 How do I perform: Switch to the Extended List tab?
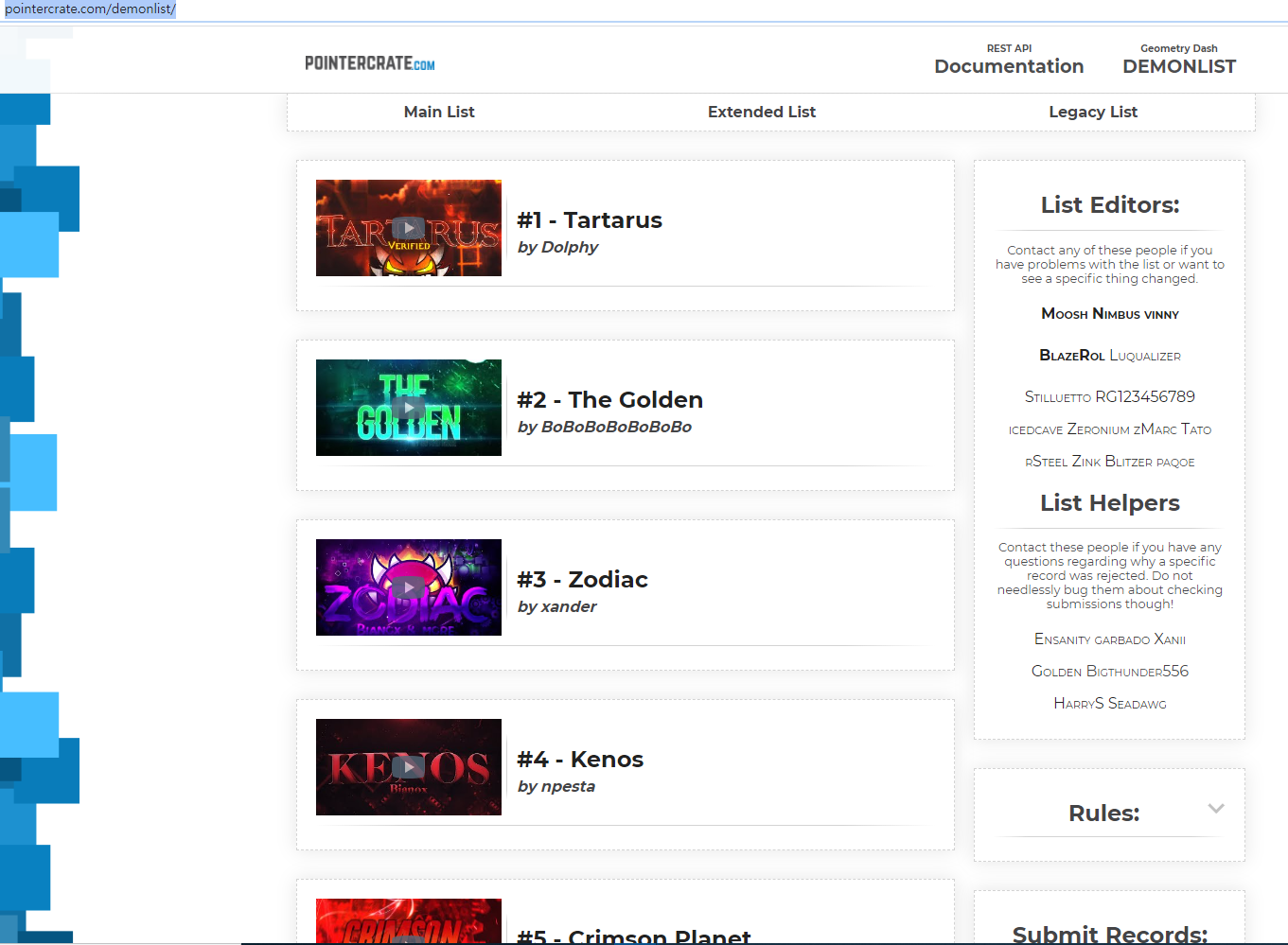[762, 112]
